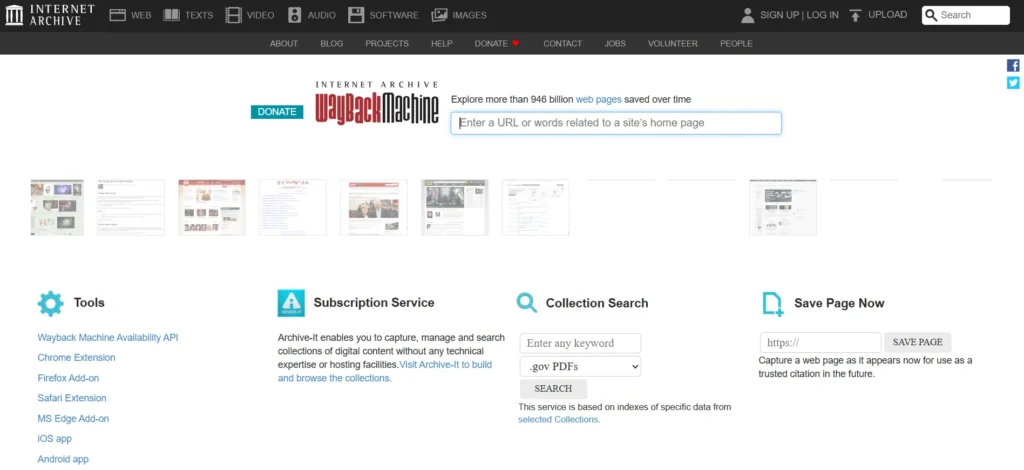Open the Volunteer menu item

click(673, 44)
